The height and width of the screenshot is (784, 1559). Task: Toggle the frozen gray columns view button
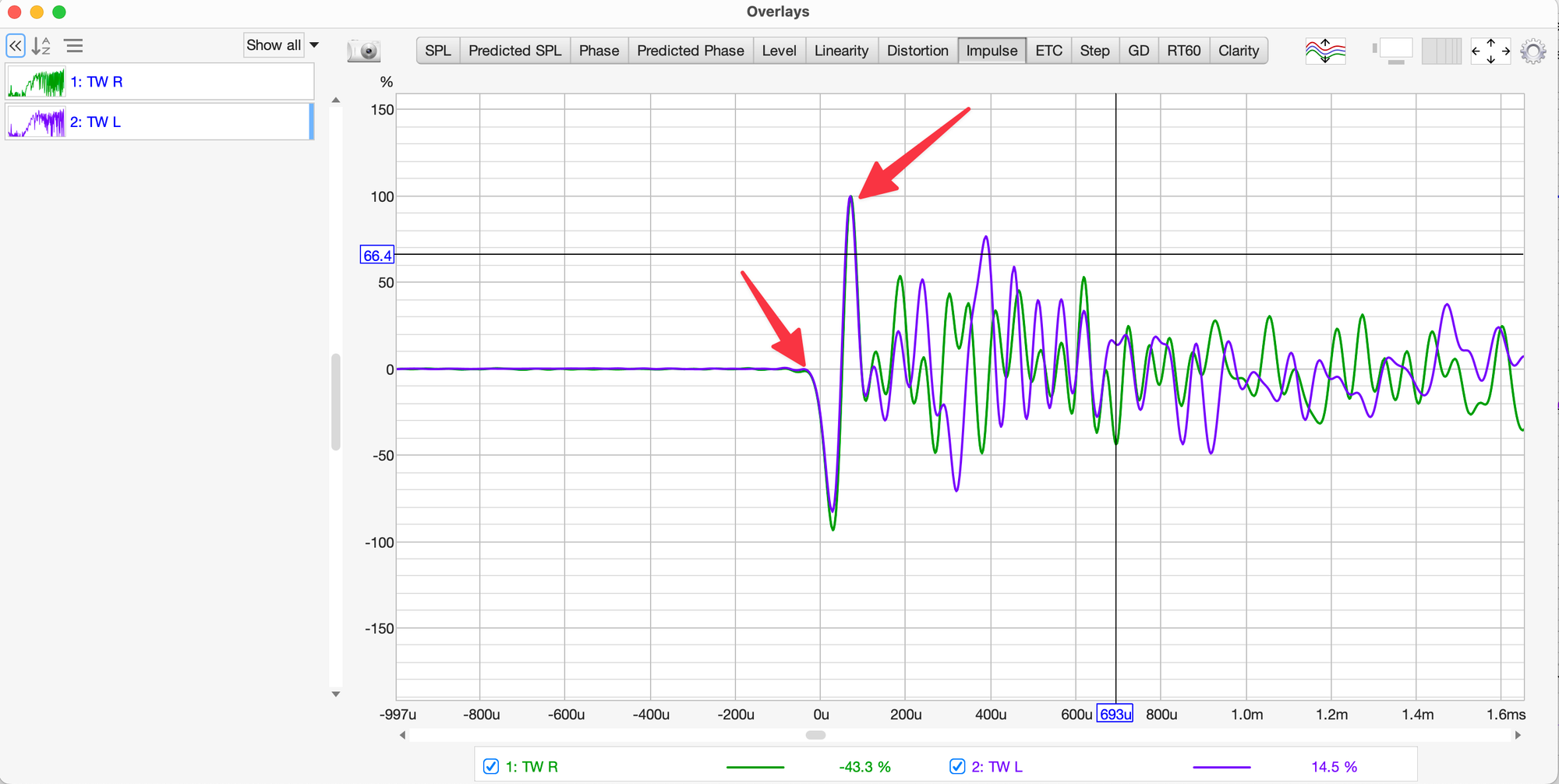pyautogui.click(x=1441, y=51)
